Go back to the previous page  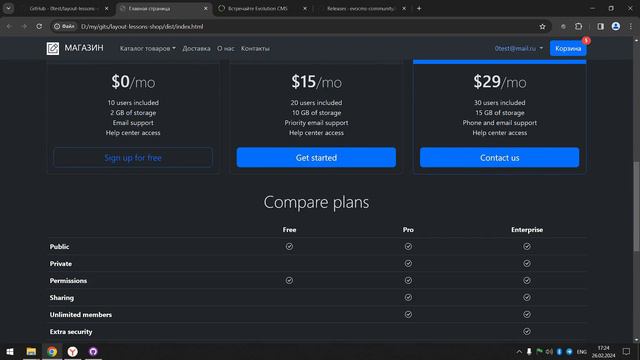9,27
